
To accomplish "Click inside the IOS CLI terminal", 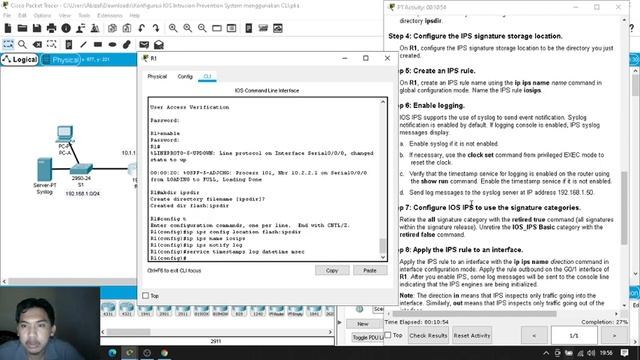I will (x=265, y=179).
